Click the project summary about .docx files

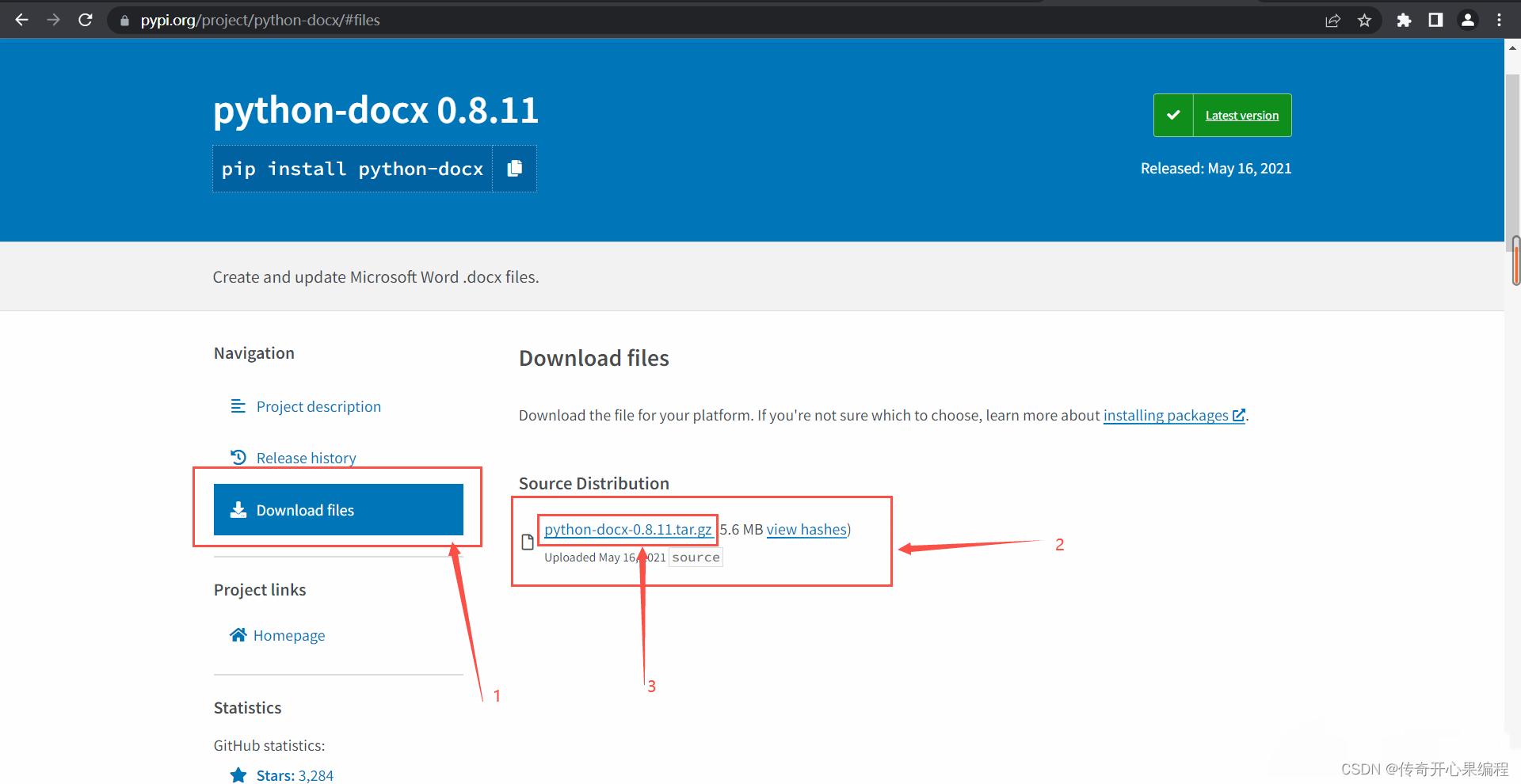(375, 277)
